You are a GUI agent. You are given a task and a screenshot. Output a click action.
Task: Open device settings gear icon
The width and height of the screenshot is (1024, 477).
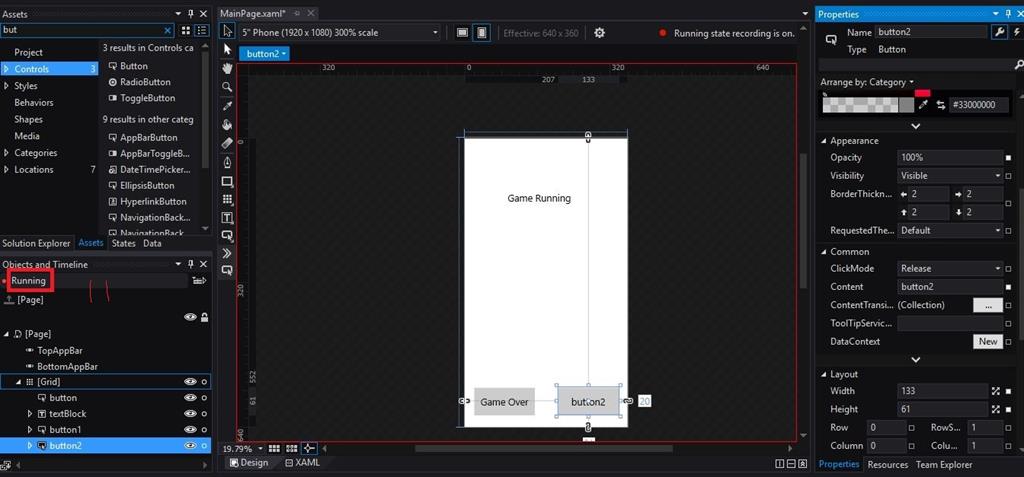click(599, 33)
